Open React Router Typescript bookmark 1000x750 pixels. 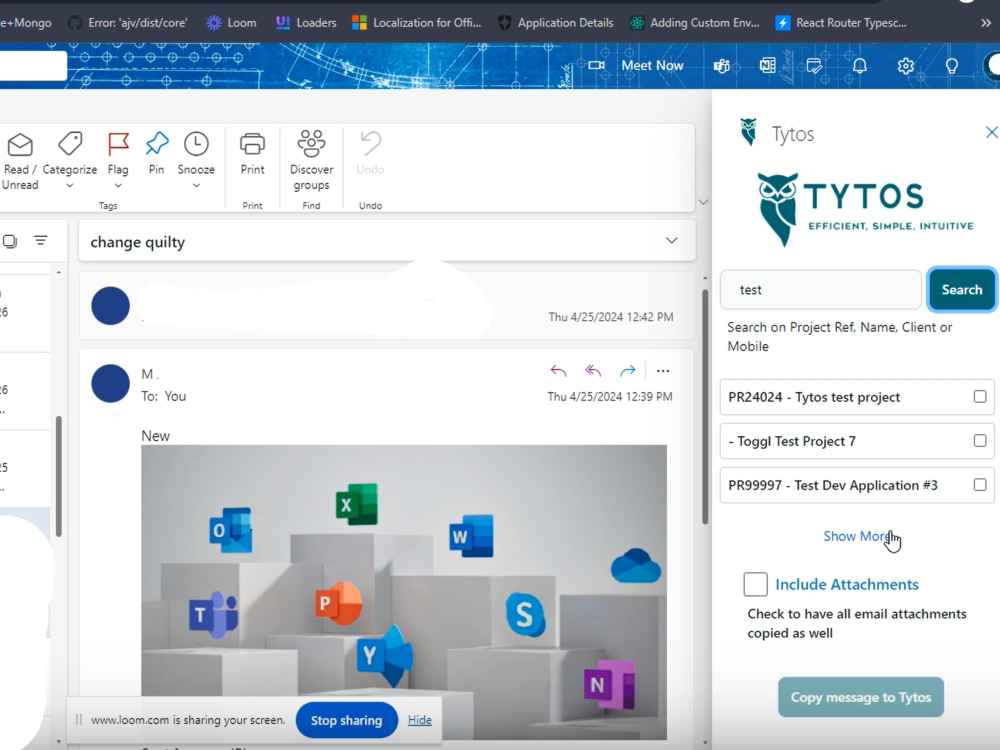[841, 23]
